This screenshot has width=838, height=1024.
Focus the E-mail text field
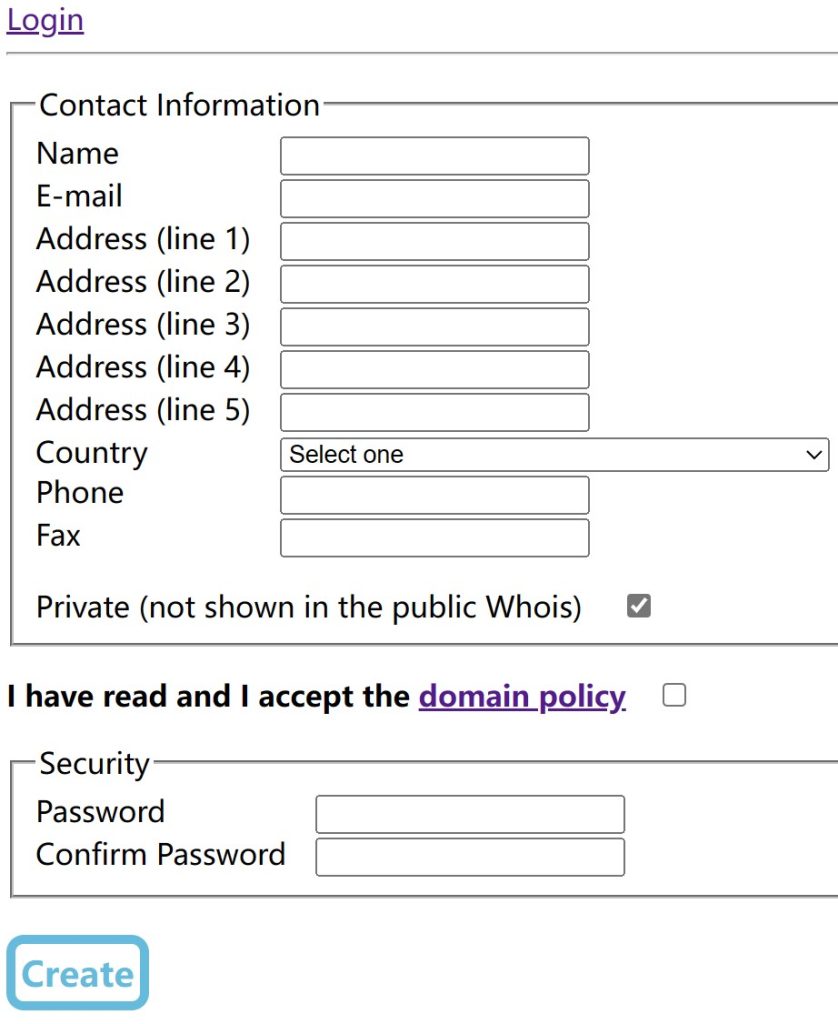[434, 198]
